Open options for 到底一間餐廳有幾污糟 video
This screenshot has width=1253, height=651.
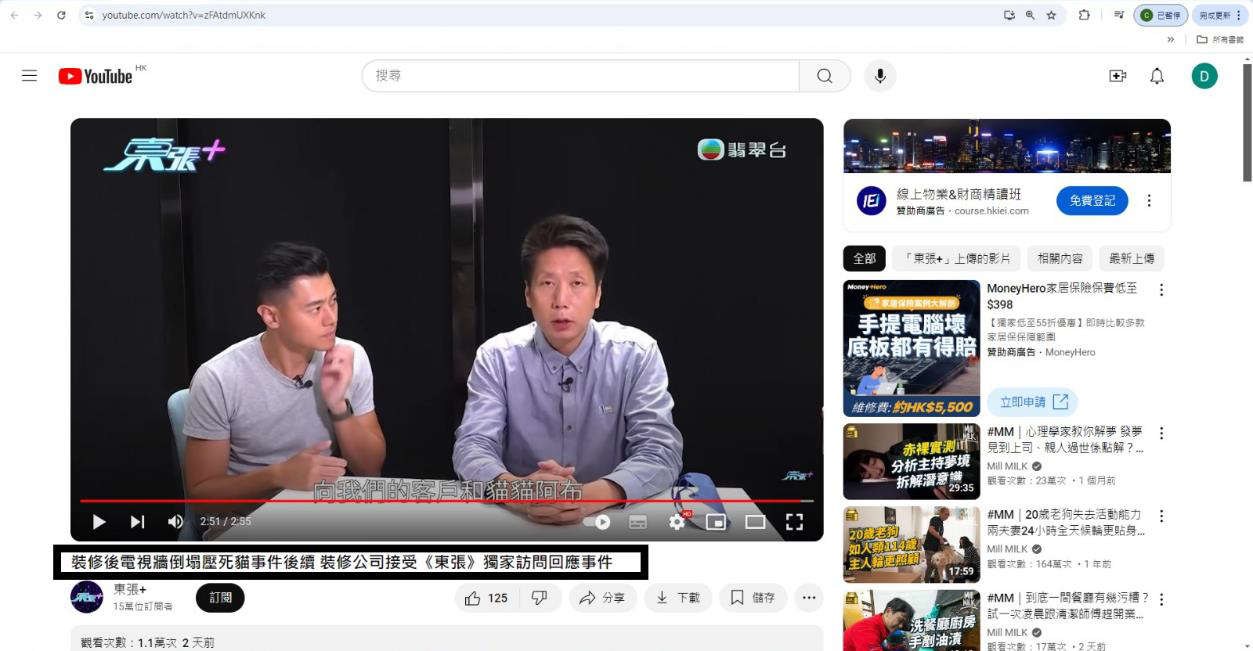(x=1161, y=599)
